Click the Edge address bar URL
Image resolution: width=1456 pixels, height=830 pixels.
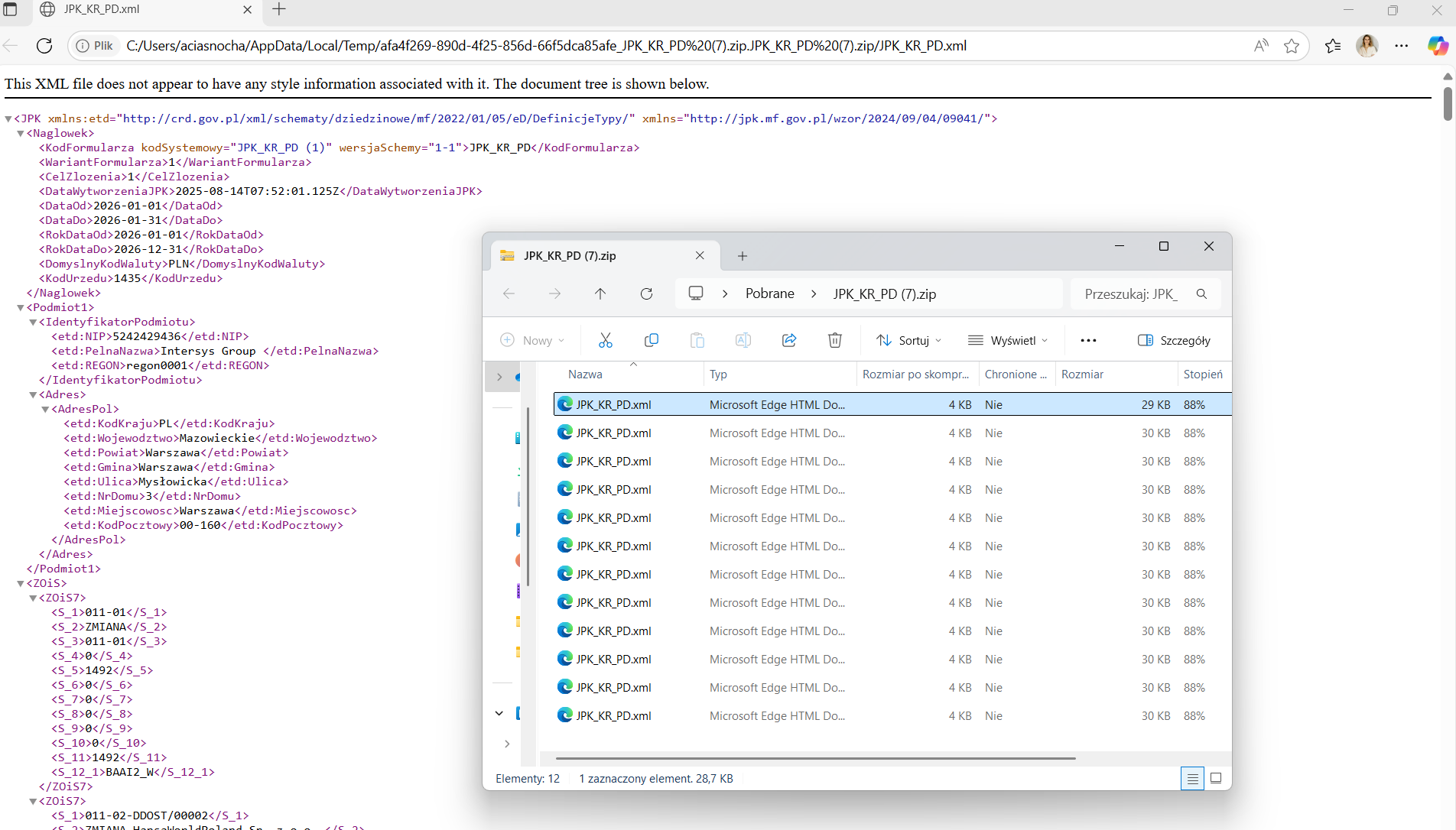(546, 46)
